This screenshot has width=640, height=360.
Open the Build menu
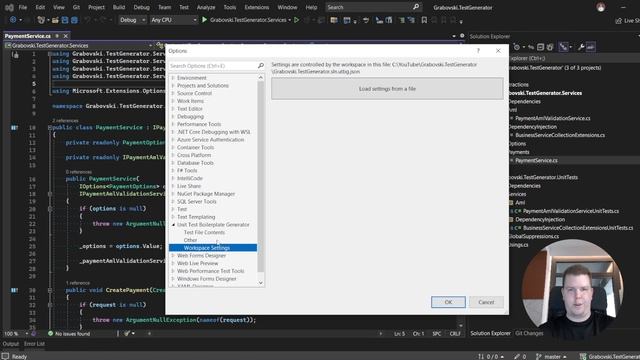tap(119, 7)
